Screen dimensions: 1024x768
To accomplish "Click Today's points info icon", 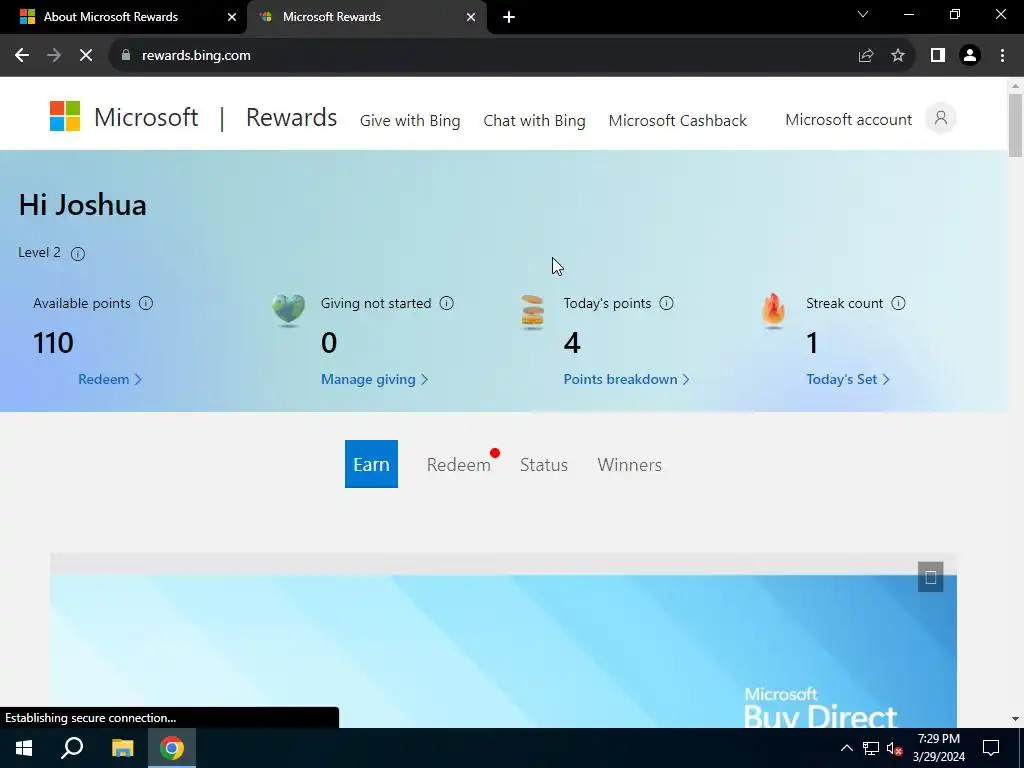I will tap(666, 303).
